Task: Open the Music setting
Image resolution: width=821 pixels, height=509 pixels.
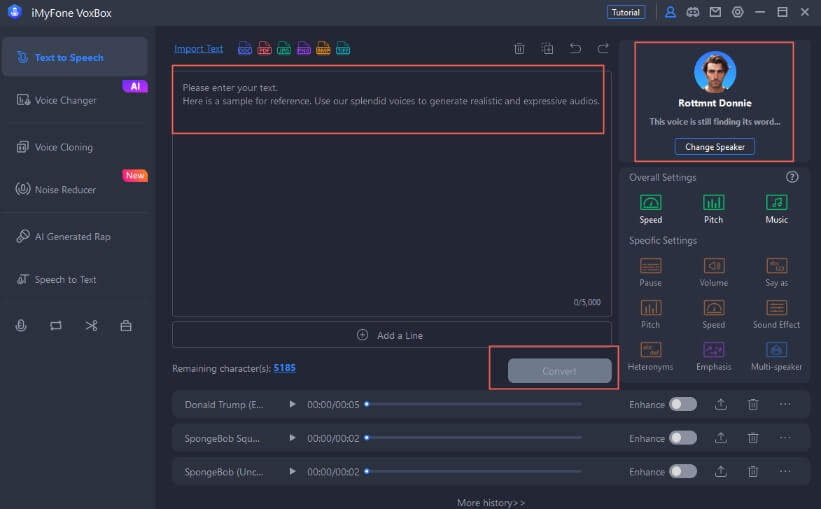Action: [x=776, y=209]
